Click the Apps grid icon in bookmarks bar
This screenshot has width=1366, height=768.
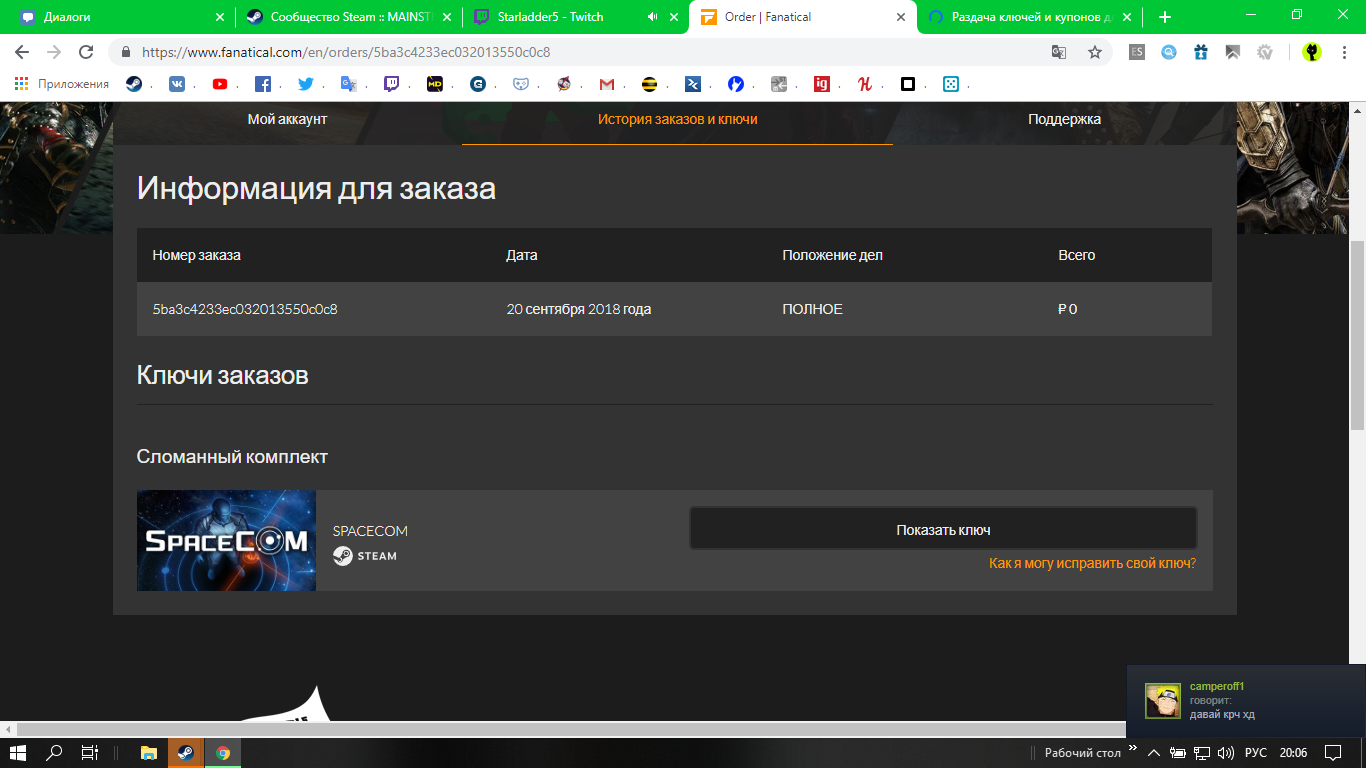[21, 84]
